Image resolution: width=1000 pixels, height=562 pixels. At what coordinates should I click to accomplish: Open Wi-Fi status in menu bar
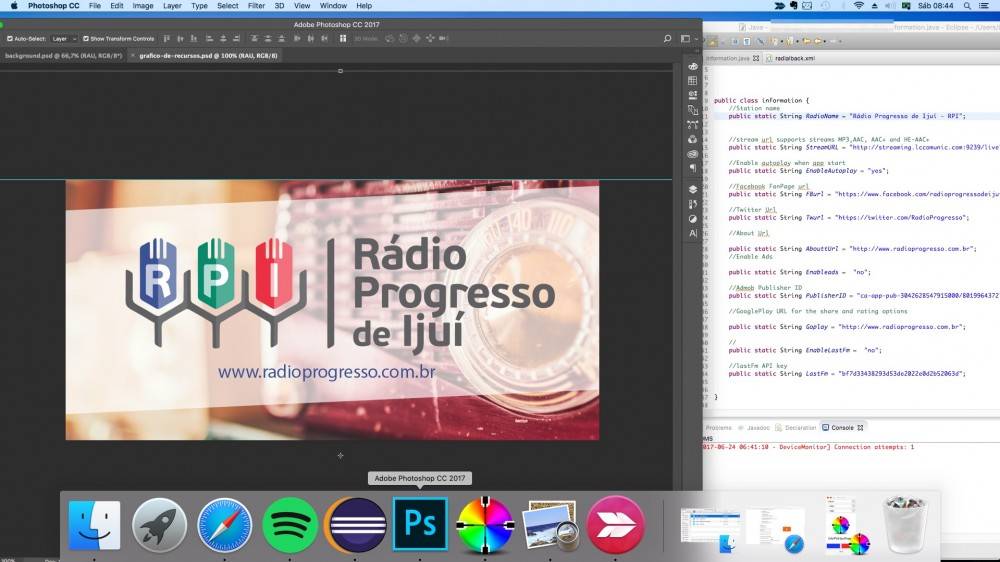pyautogui.click(x=858, y=6)
